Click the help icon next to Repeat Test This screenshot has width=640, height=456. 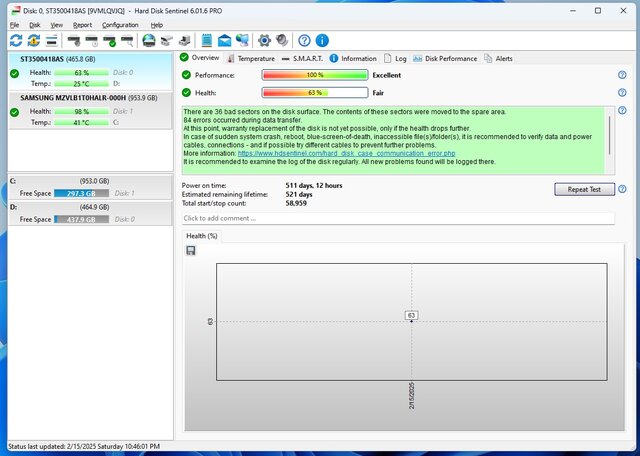(622, 189)
